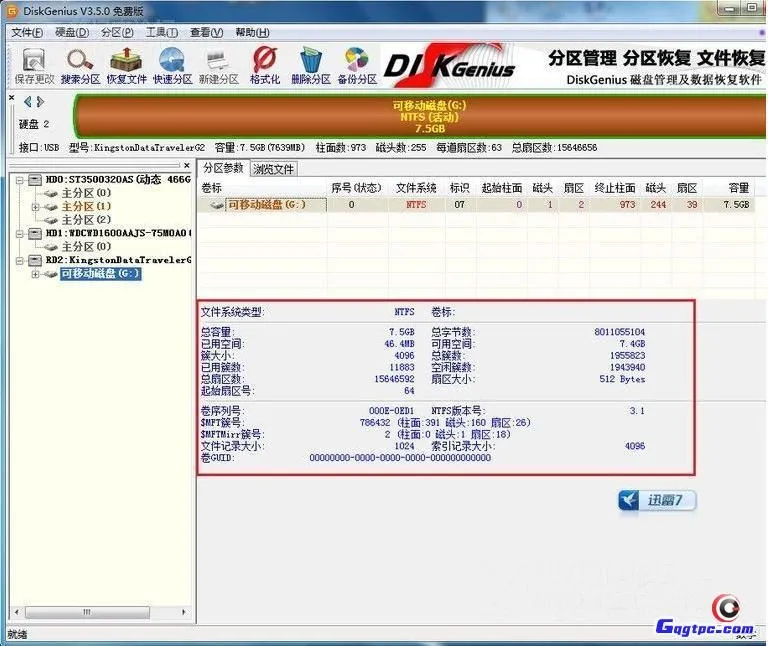The width and height of the screenshot is (768, 646).
Task: Click the 删除分区 (Delete Partition) trash icon
Action: click(x=310, y=64)
